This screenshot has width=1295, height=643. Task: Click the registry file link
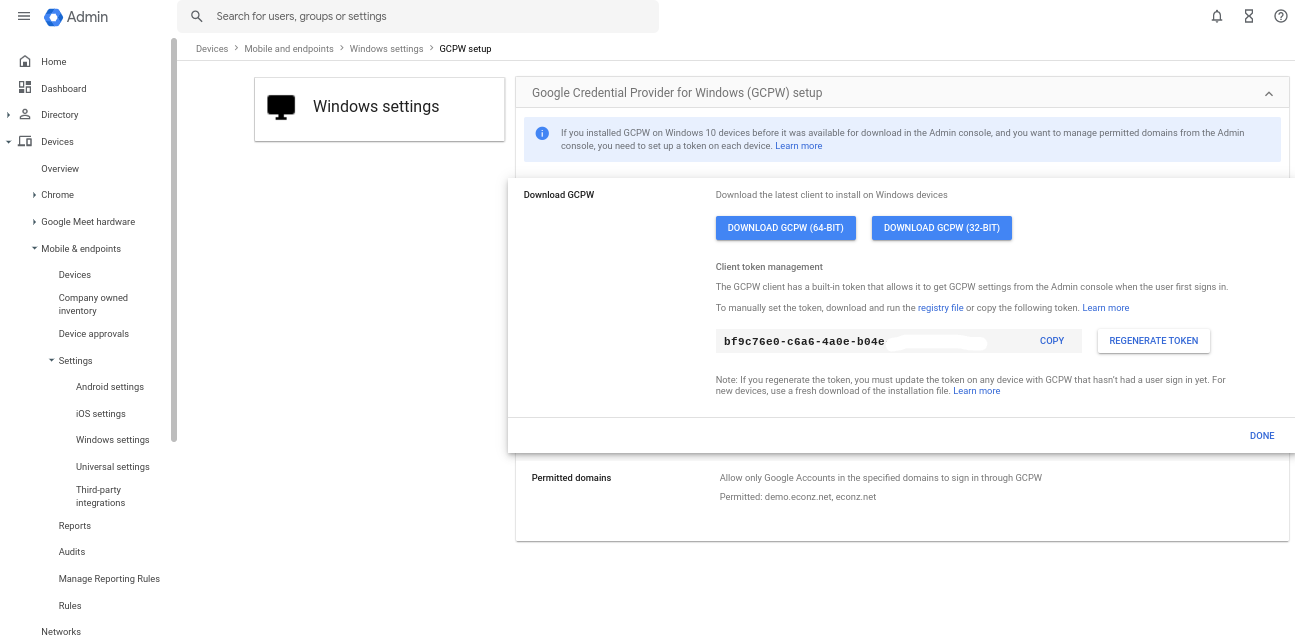(x=941, y=308)
